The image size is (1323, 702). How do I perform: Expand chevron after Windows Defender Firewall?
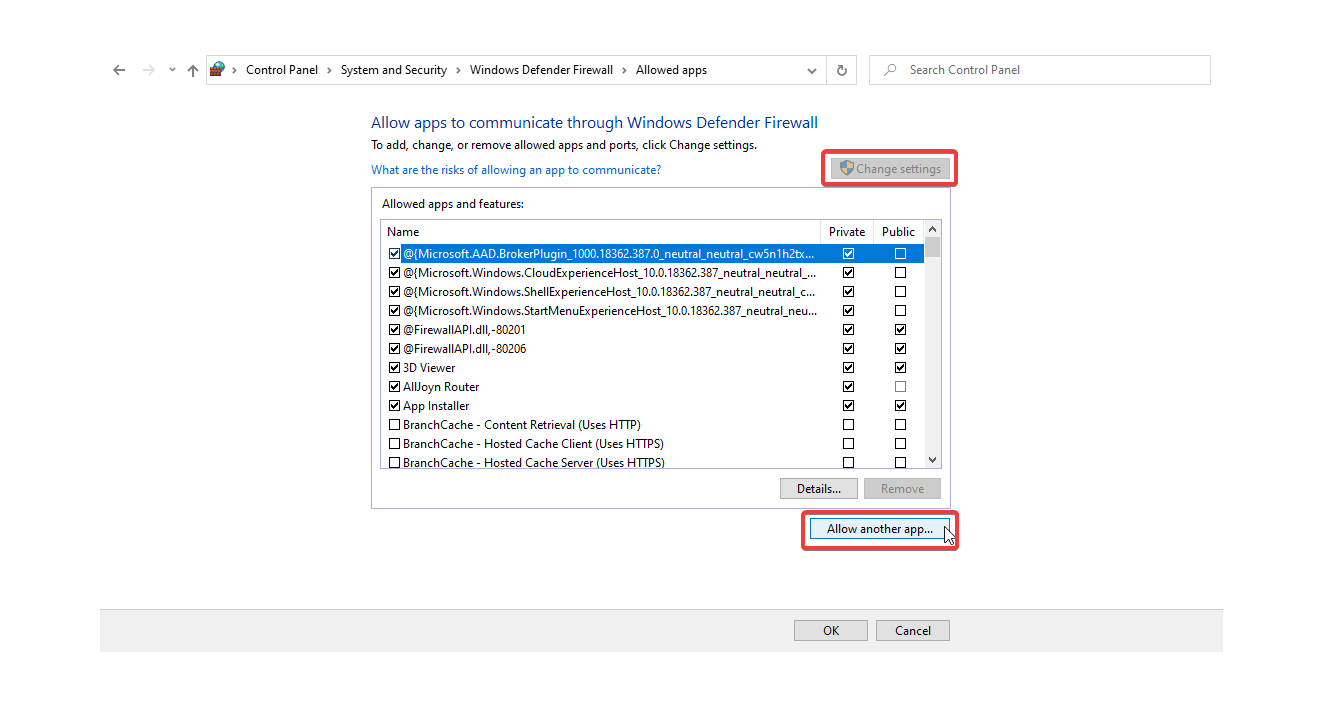pos(625,70)
